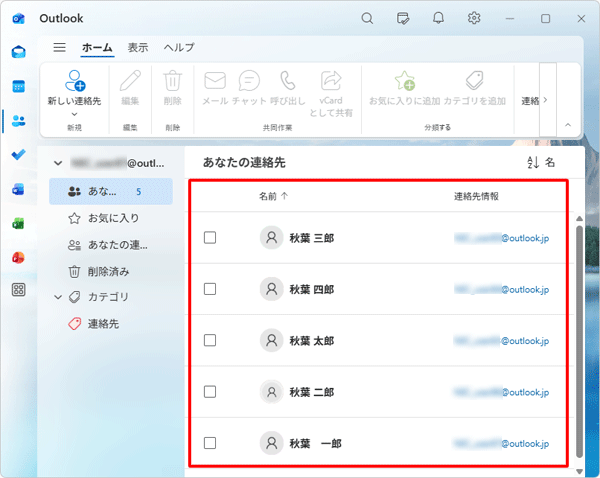Click the scrollbar up arrow
Screen dimensions: 600x478
tap(579, 219)
